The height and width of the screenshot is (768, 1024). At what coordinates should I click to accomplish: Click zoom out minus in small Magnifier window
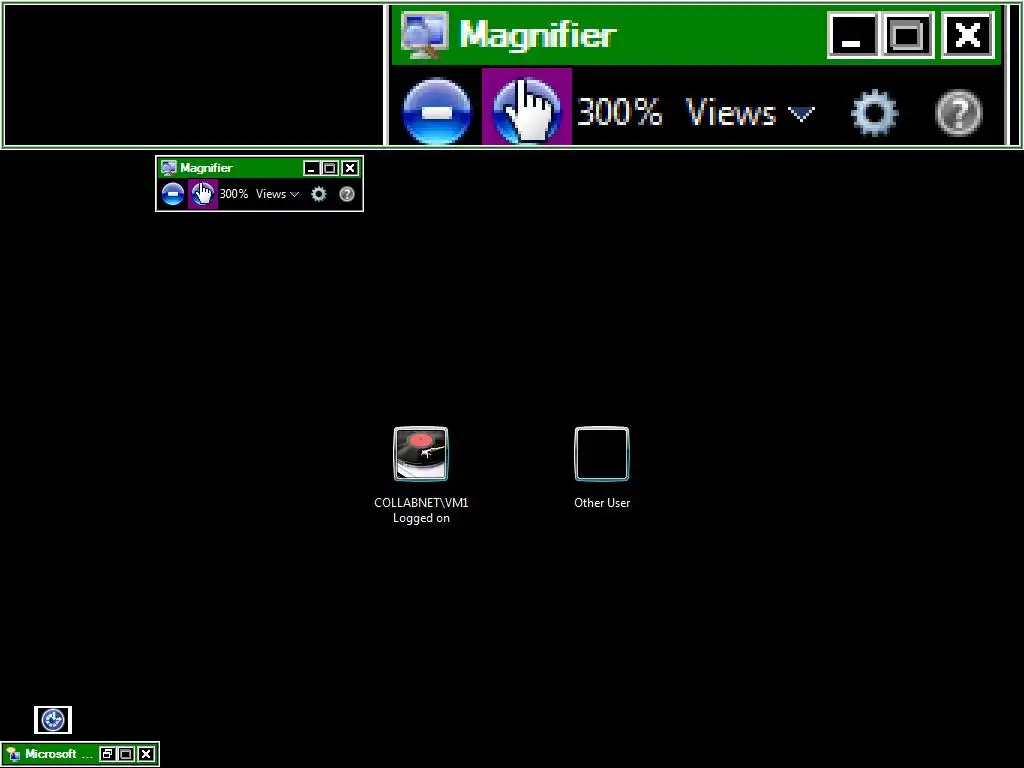click(172, 194)
